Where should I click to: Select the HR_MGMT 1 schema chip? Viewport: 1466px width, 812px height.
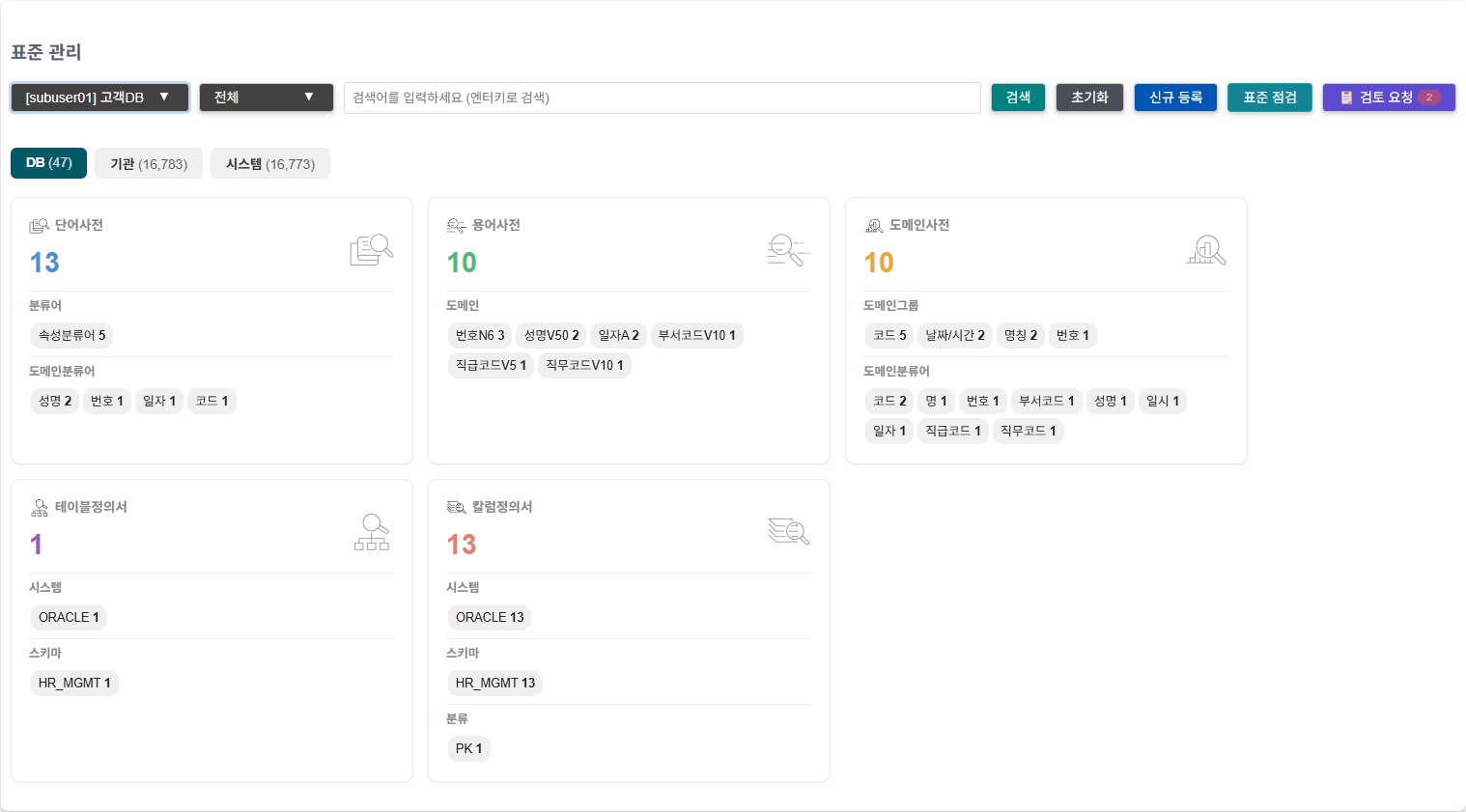(74, 683)
